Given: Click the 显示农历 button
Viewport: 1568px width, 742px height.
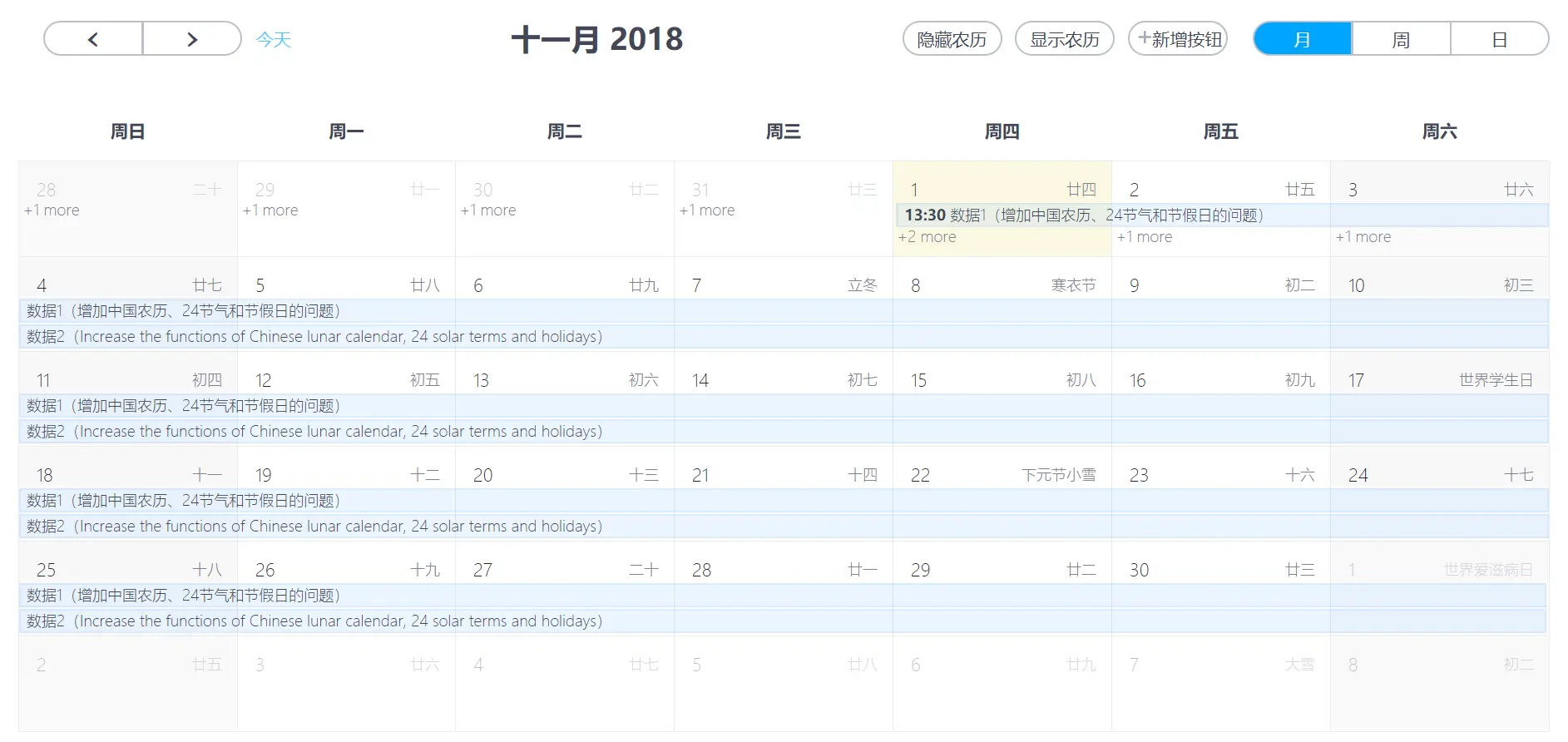Looking at the screenshot, I should [x=1065, y=39].
